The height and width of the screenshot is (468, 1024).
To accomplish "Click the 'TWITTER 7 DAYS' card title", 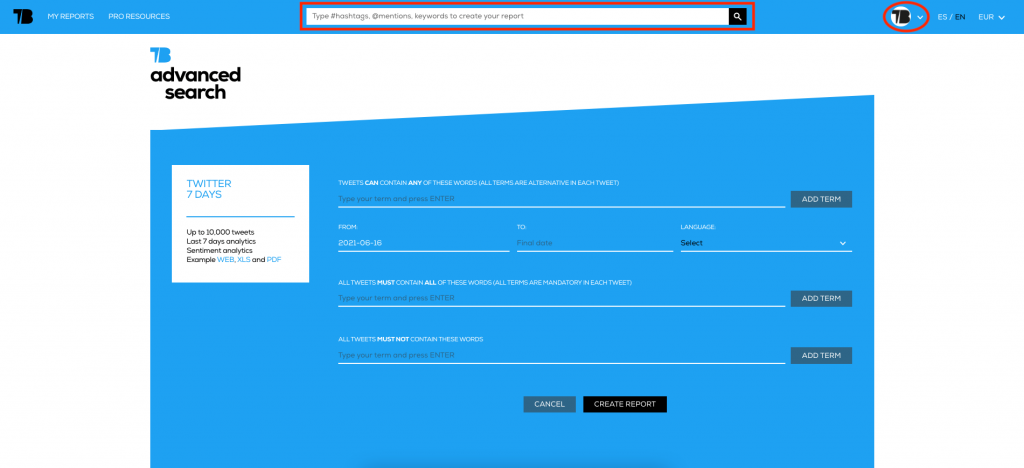I will tap(209, 189).
